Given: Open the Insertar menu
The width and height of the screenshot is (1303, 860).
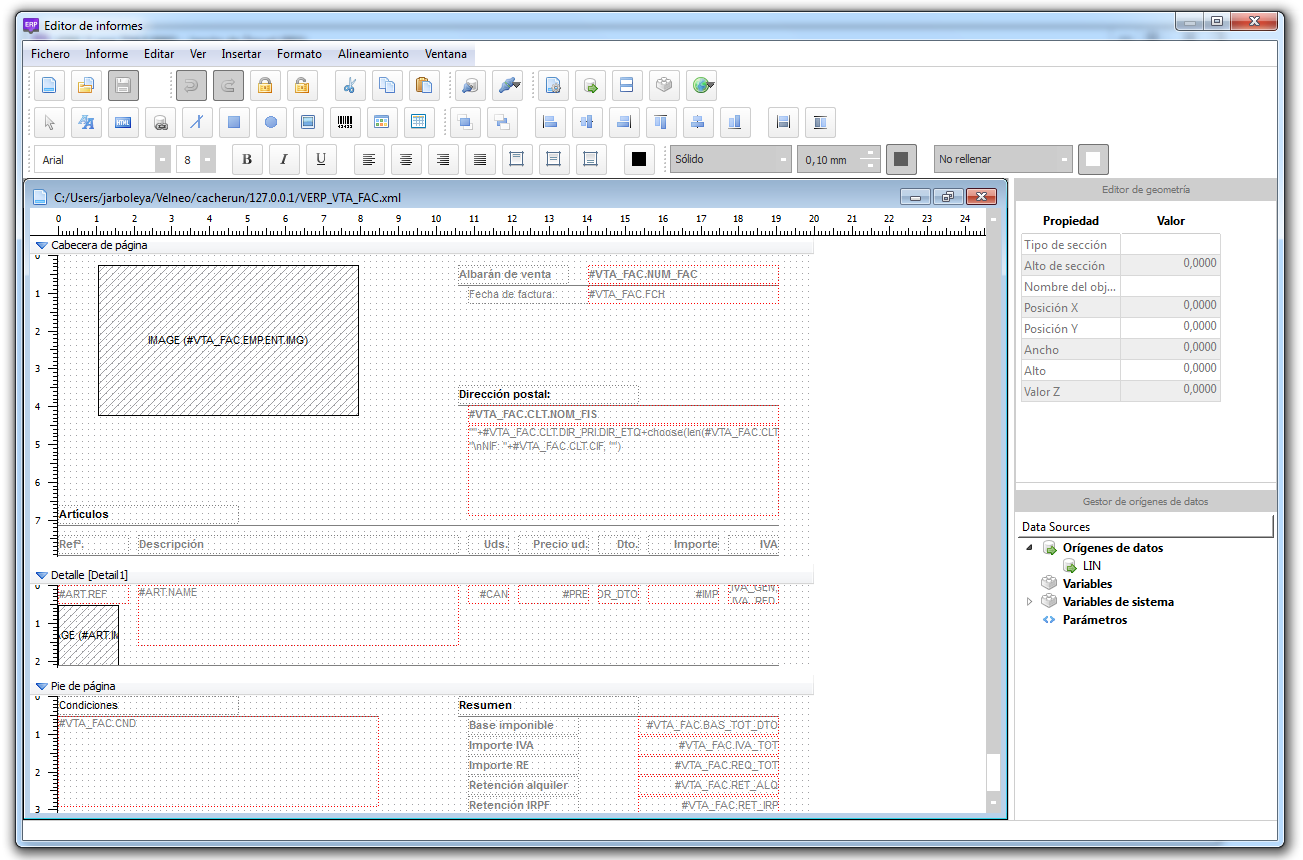Looking at the screenshot, I should [241, 54].
